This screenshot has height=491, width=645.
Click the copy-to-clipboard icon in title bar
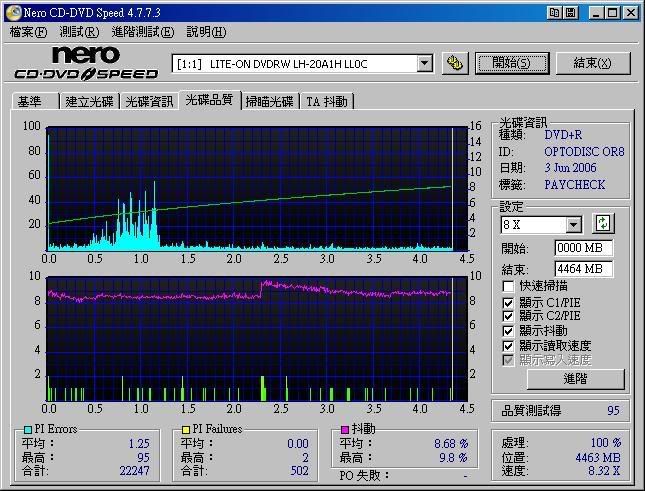[555, 13]
